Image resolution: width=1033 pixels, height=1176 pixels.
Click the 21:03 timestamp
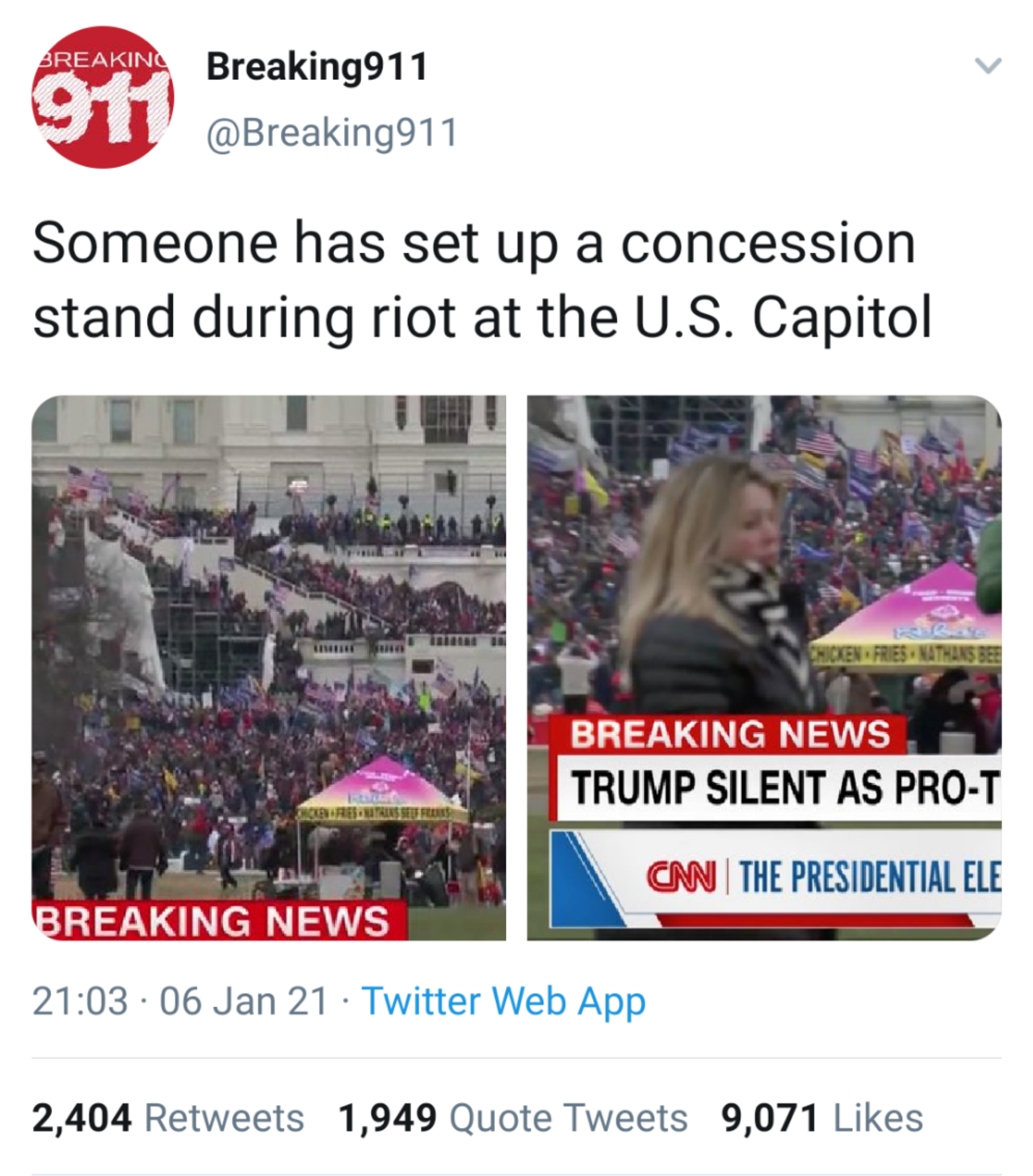click(x=80, y=1001)
